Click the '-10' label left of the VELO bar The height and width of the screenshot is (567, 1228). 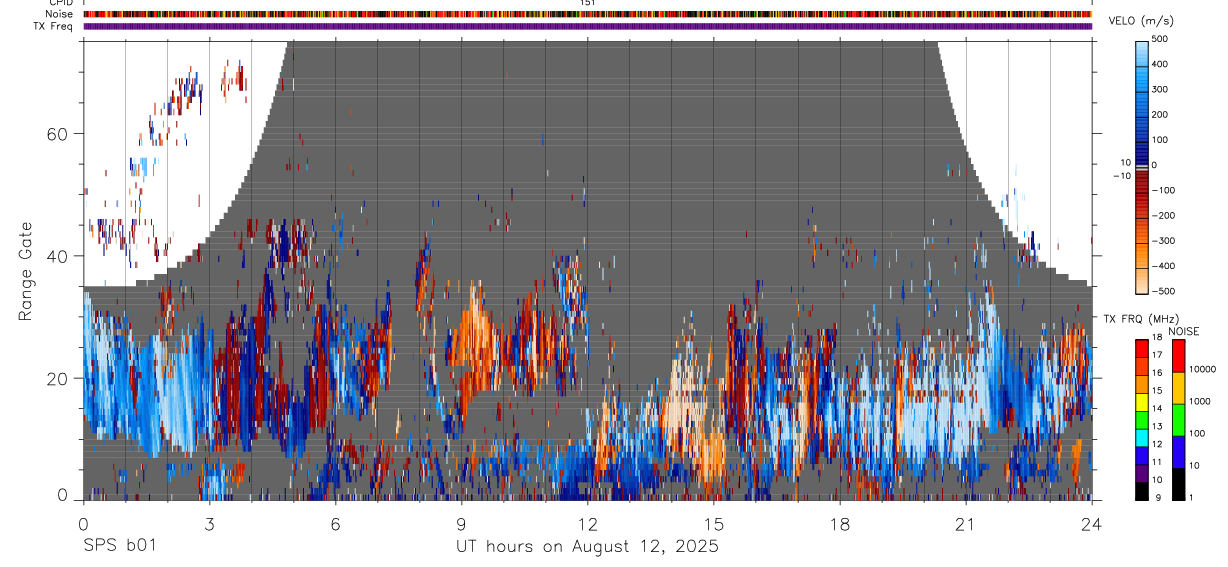(1121, 176)
